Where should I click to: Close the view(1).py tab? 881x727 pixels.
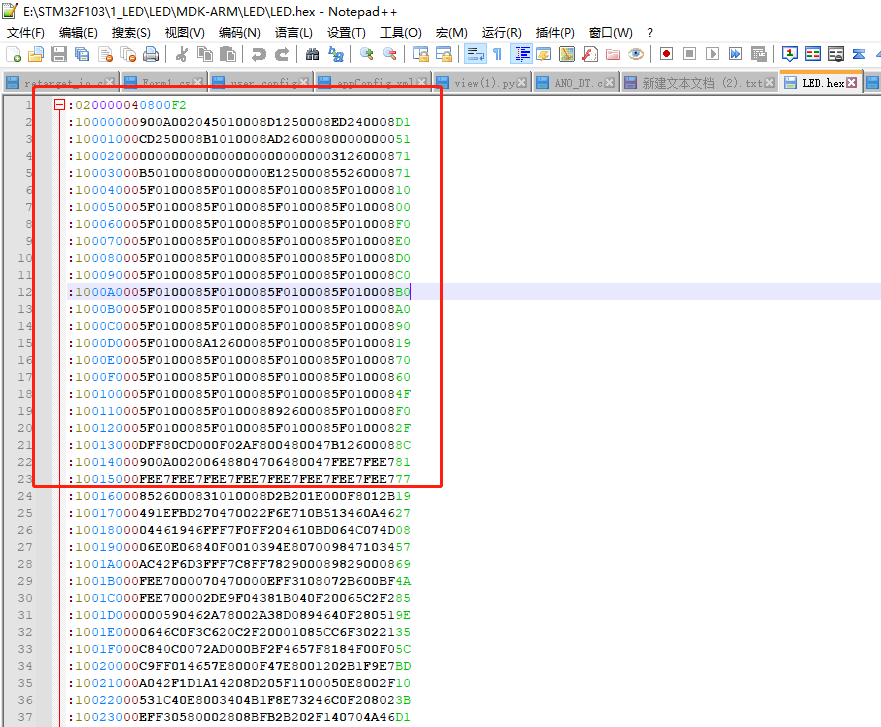[521, 83]
